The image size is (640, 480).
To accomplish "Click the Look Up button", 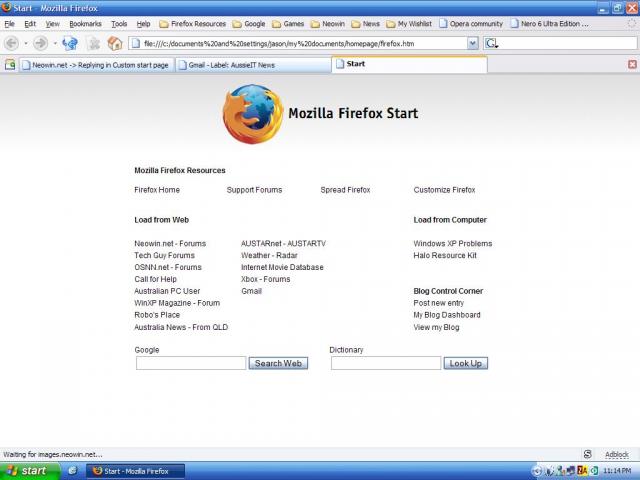I will (x=466, y=363).
